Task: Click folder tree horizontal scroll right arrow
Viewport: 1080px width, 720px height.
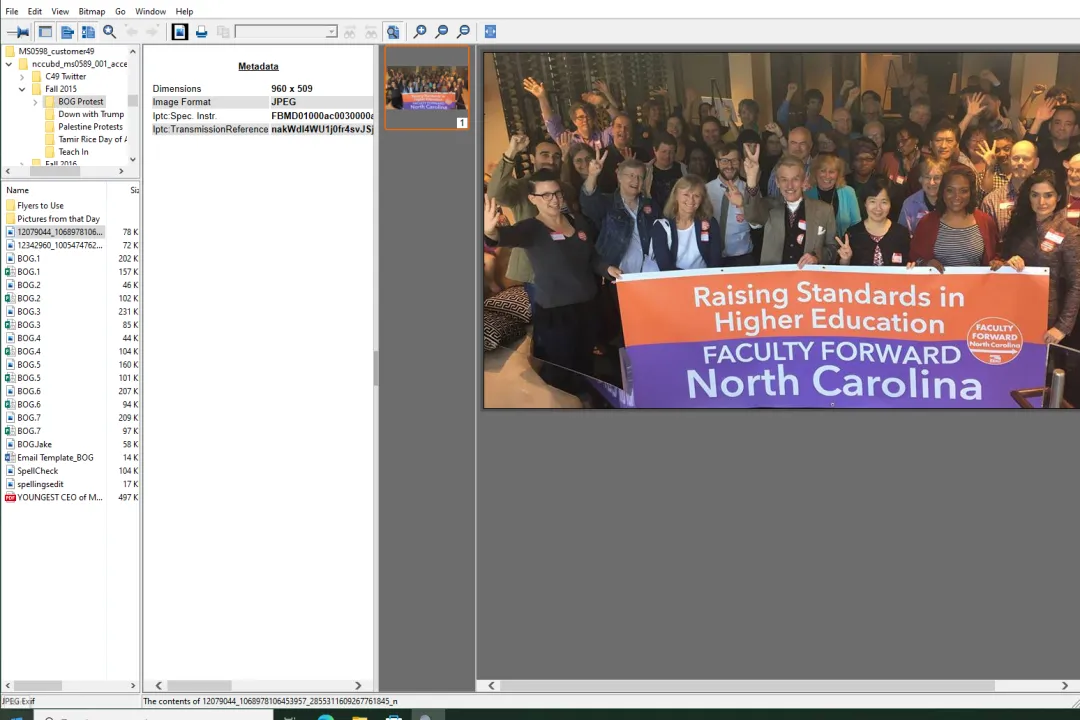Action: click(121, 171)
